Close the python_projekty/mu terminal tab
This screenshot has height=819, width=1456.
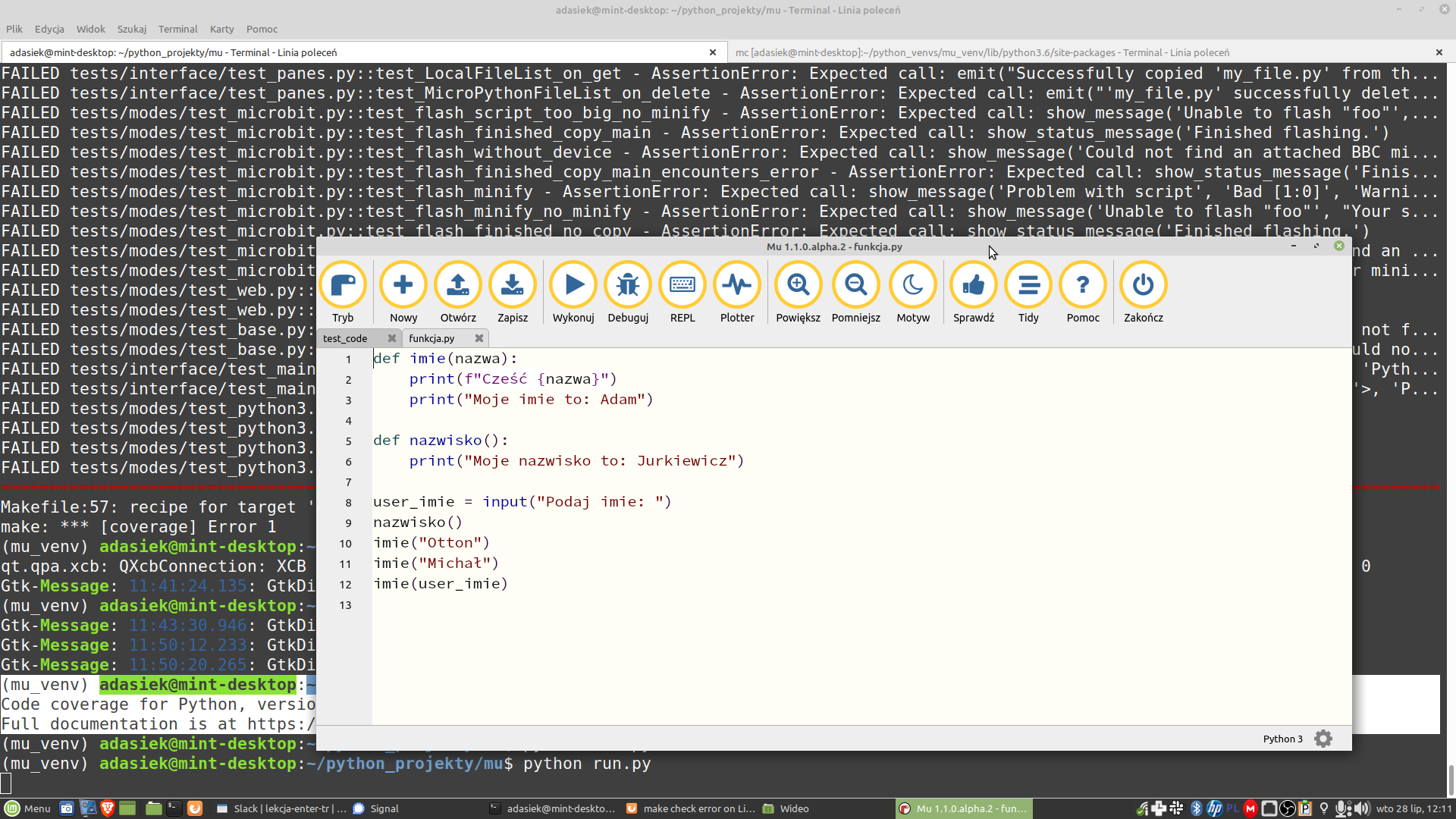(713, 52)
